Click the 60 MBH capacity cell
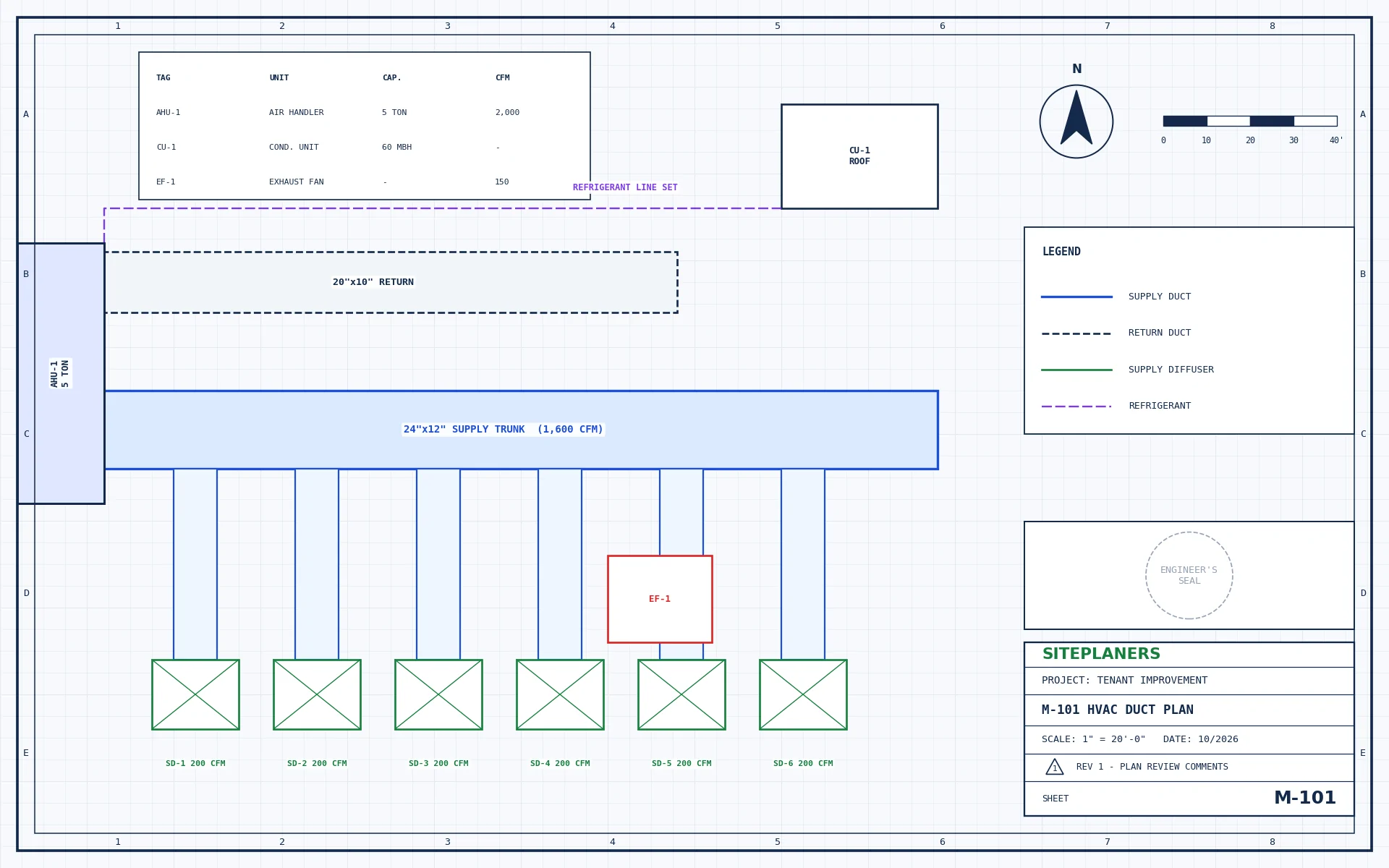The image size is (1389, 868). coord(396,148)
